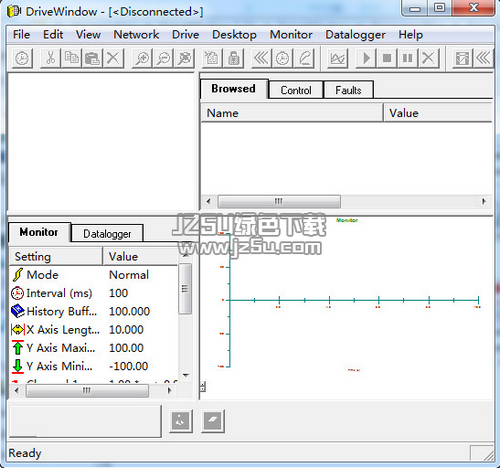Click the Zoom In magnifier icon
This screenshot has width=500, height=468.
coord(142,59)
